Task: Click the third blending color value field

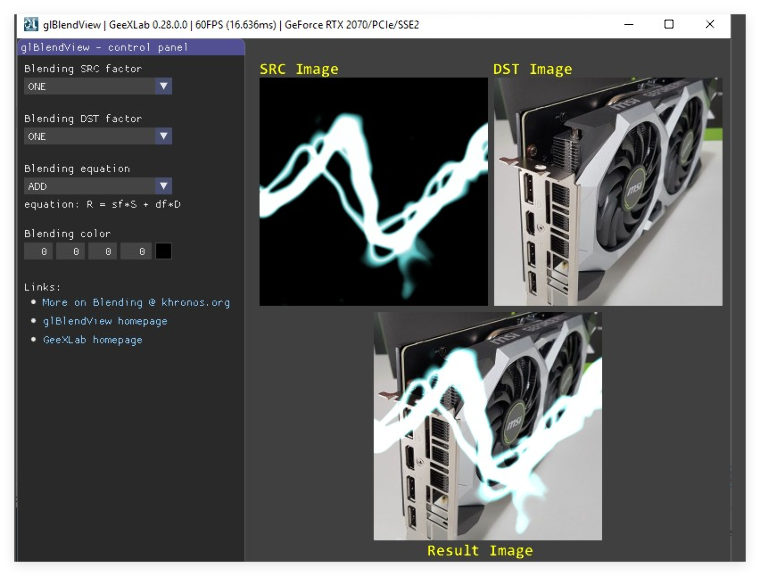Action: point(102,251)
